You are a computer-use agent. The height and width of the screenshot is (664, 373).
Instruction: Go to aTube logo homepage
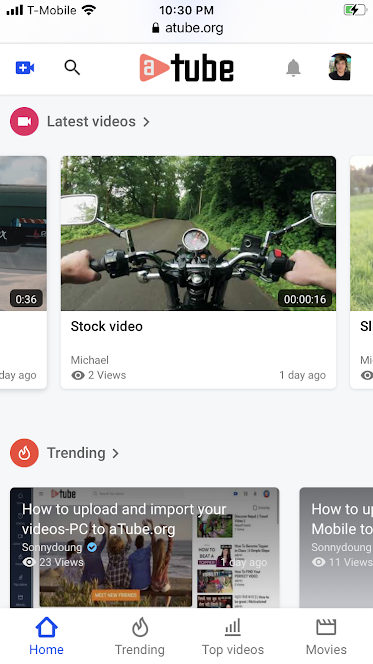(186, 68)
